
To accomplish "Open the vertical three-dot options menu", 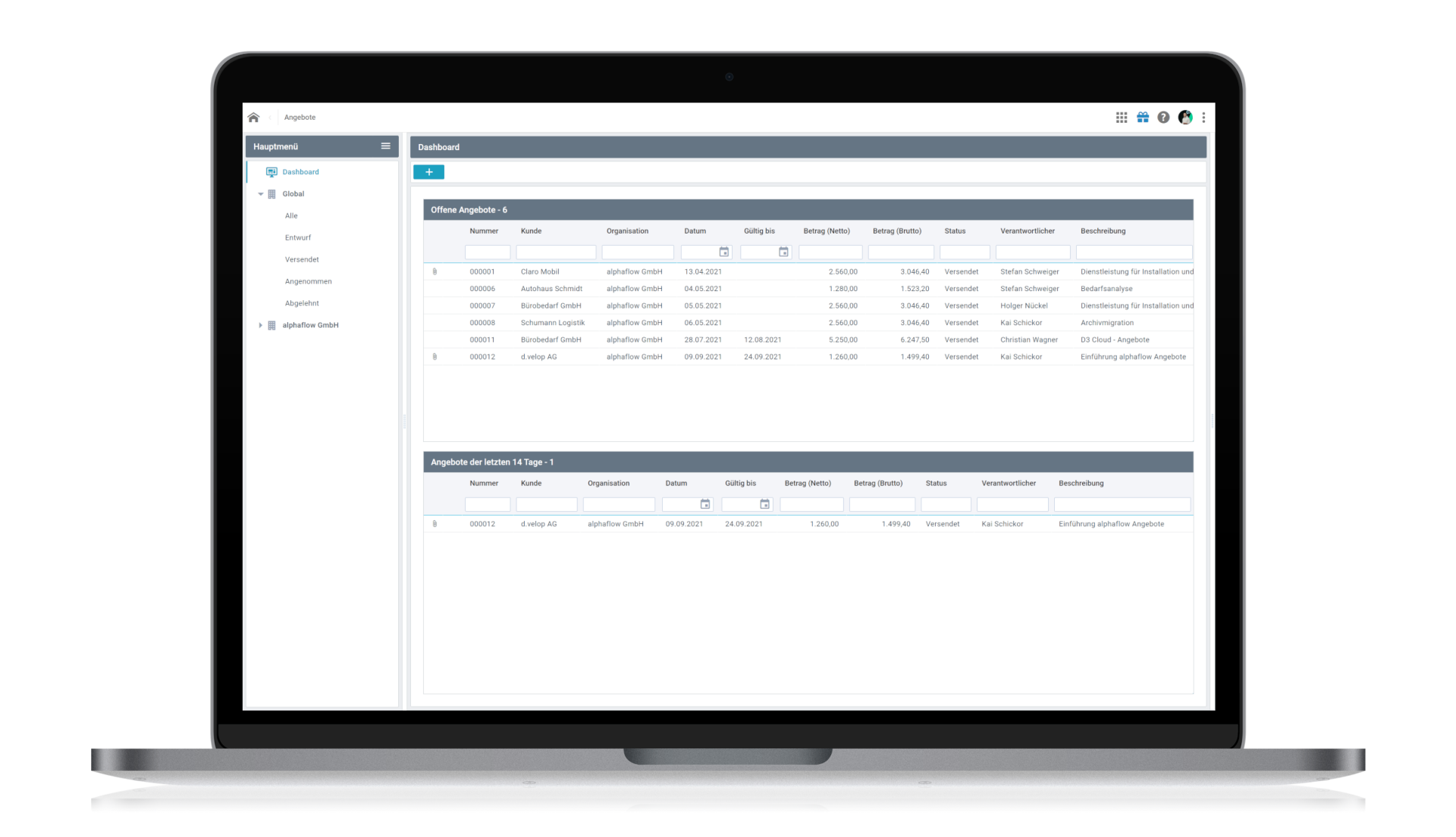I will point(1203,118).
